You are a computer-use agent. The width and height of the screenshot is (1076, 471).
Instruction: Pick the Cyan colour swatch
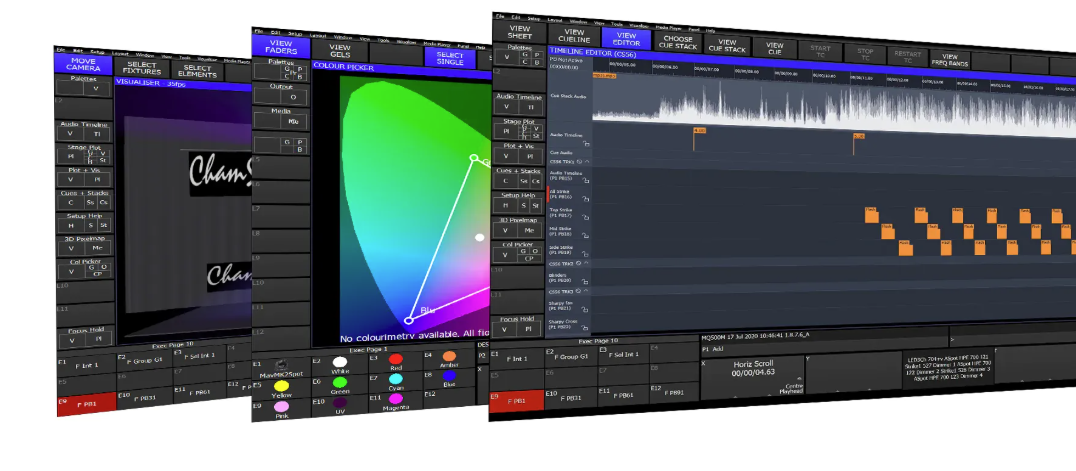tap(396, 379)
